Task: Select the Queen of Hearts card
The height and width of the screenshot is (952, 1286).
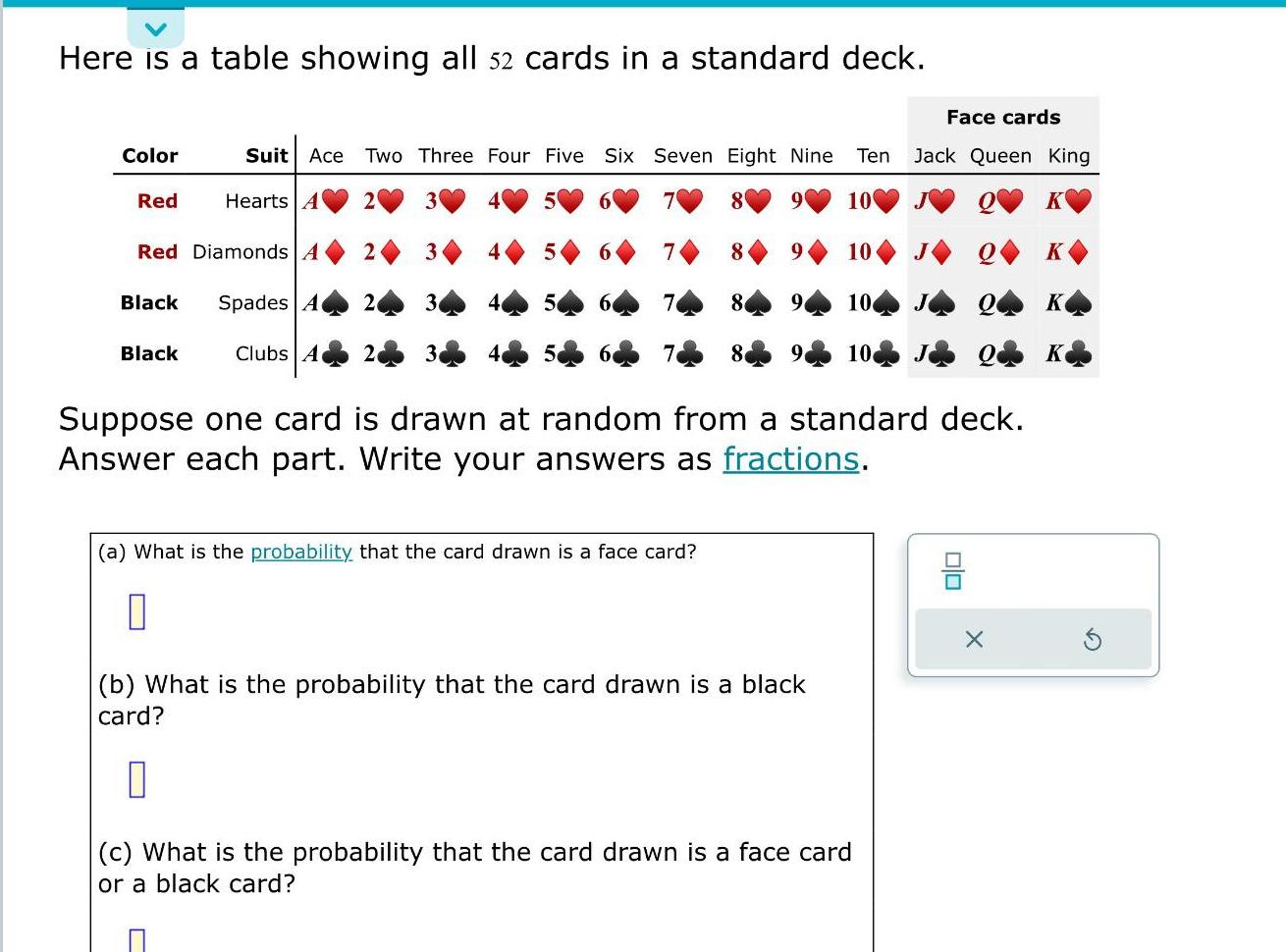Action: click(x=998, y=200)
